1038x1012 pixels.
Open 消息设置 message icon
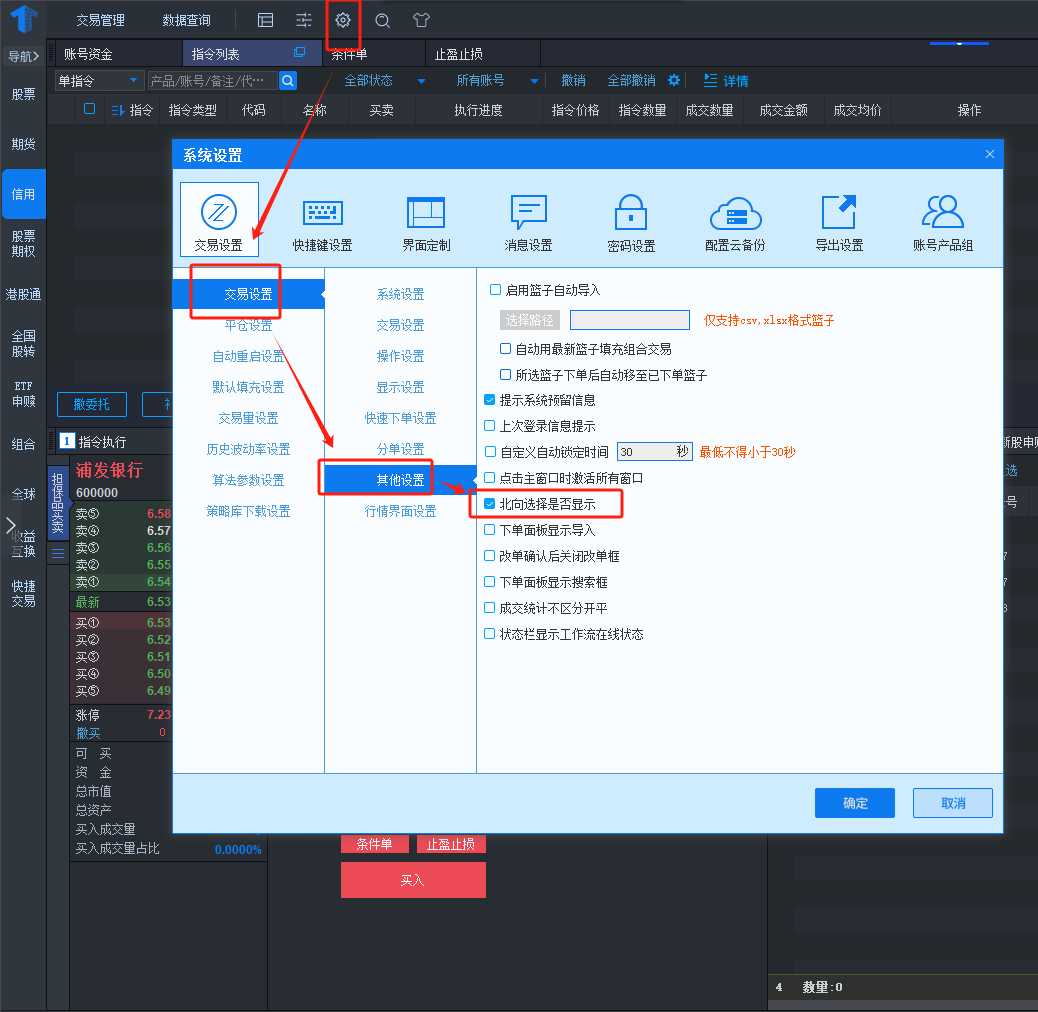tap(528, 224)
